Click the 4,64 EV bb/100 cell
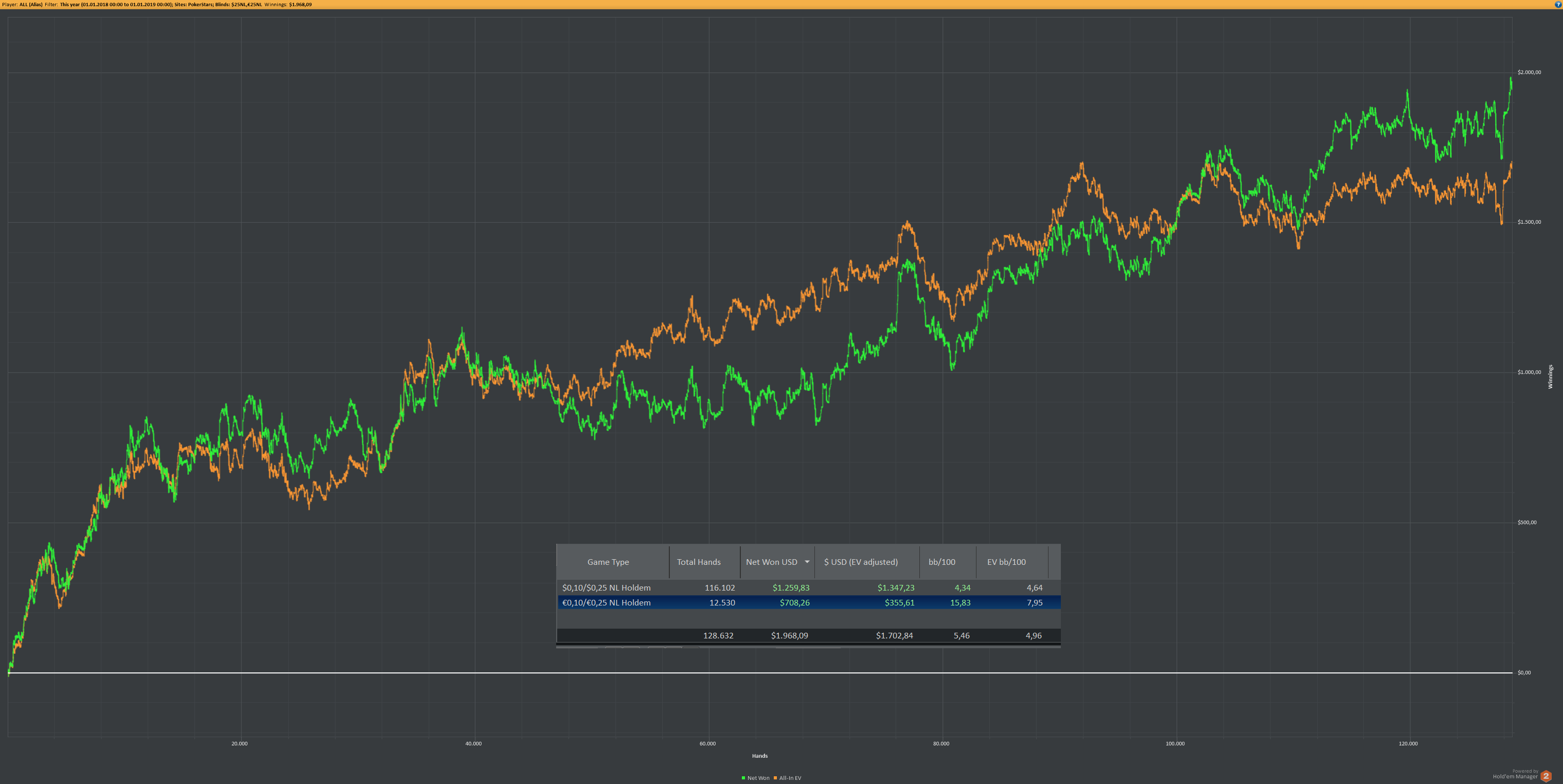 (x=1035, y=587)
